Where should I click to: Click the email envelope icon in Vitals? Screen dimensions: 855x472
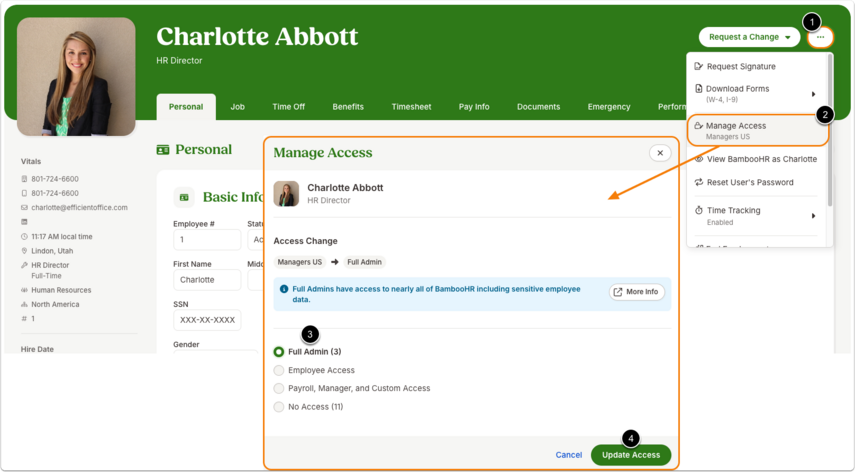[24, 208]
